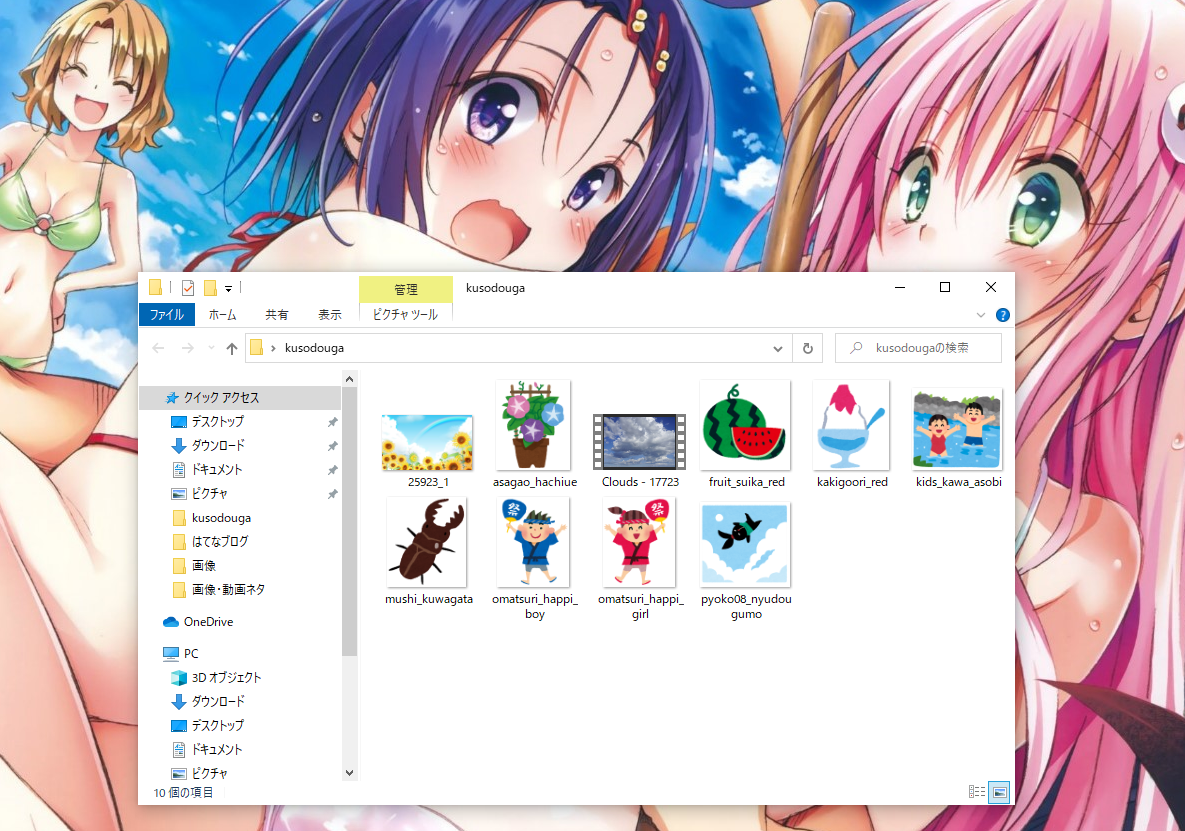Click the Forward navigation arrow
This screenshot has width=1185, height=831.
(x=187, y=348)
